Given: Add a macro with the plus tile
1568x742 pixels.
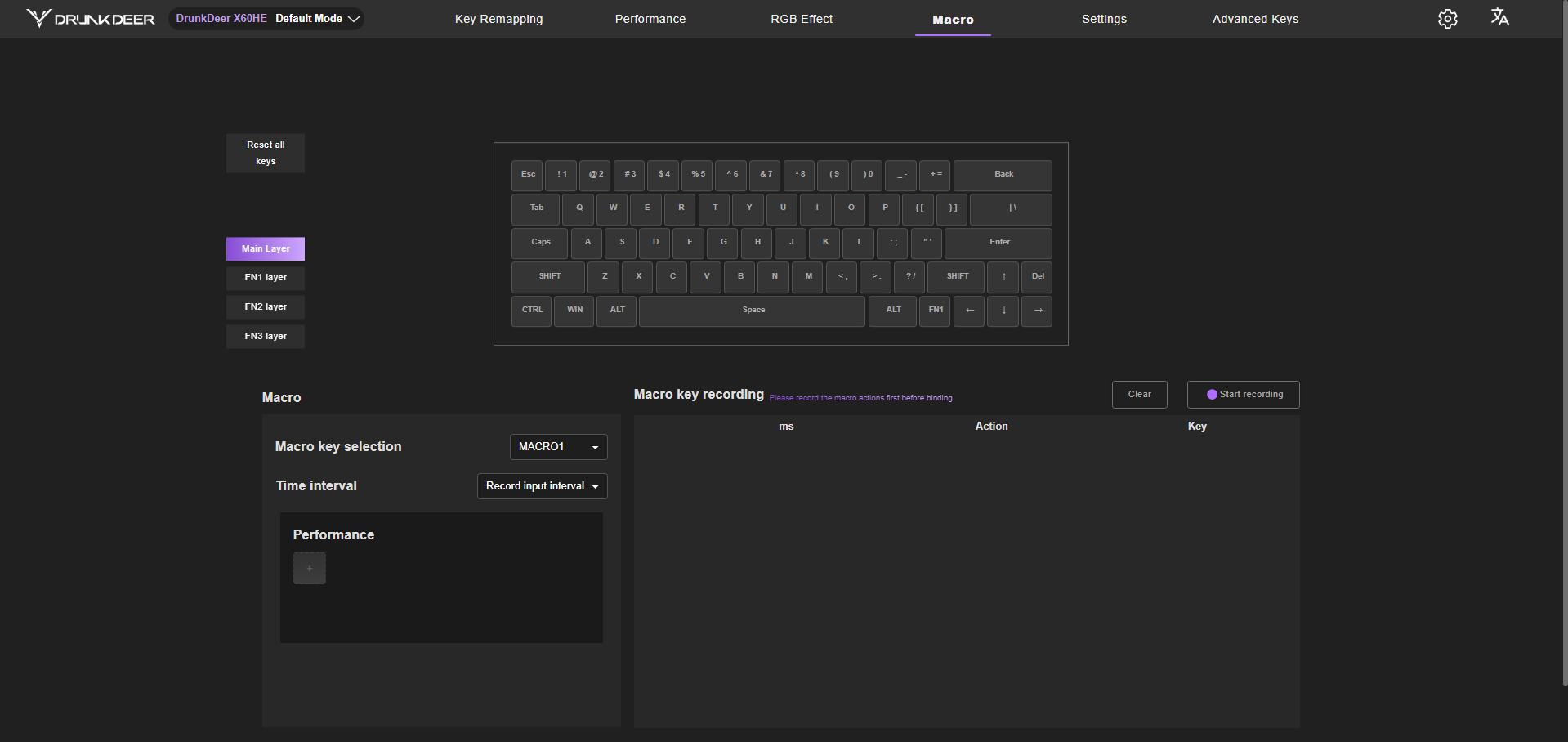Looking at the screenshot, I should (x=310, y=568).
